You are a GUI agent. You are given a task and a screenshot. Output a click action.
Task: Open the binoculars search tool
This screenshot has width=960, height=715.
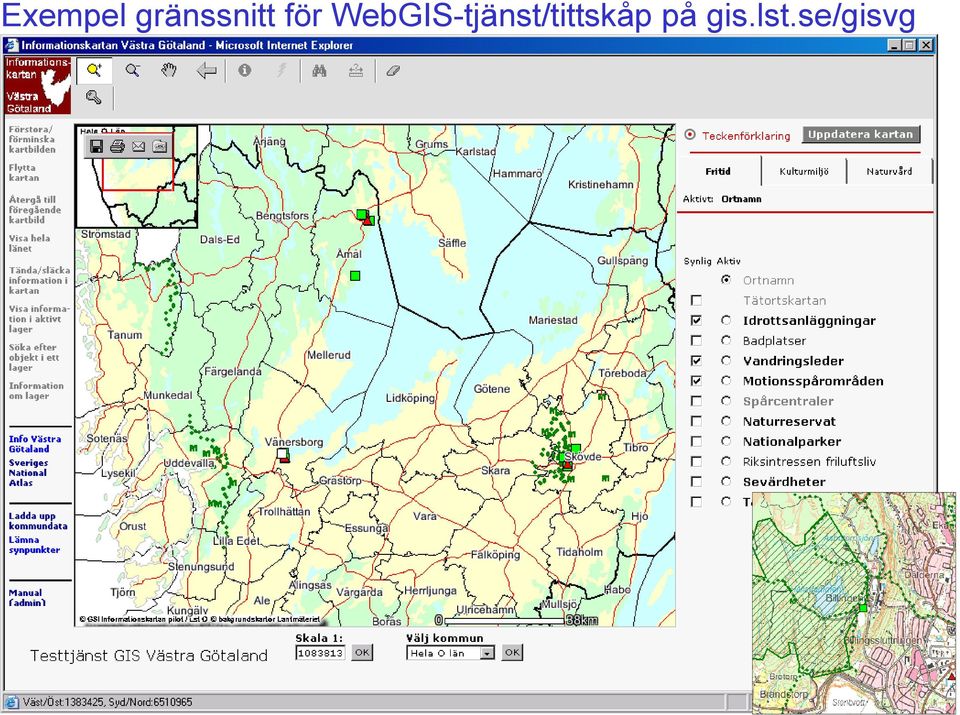tap(319, 70)
